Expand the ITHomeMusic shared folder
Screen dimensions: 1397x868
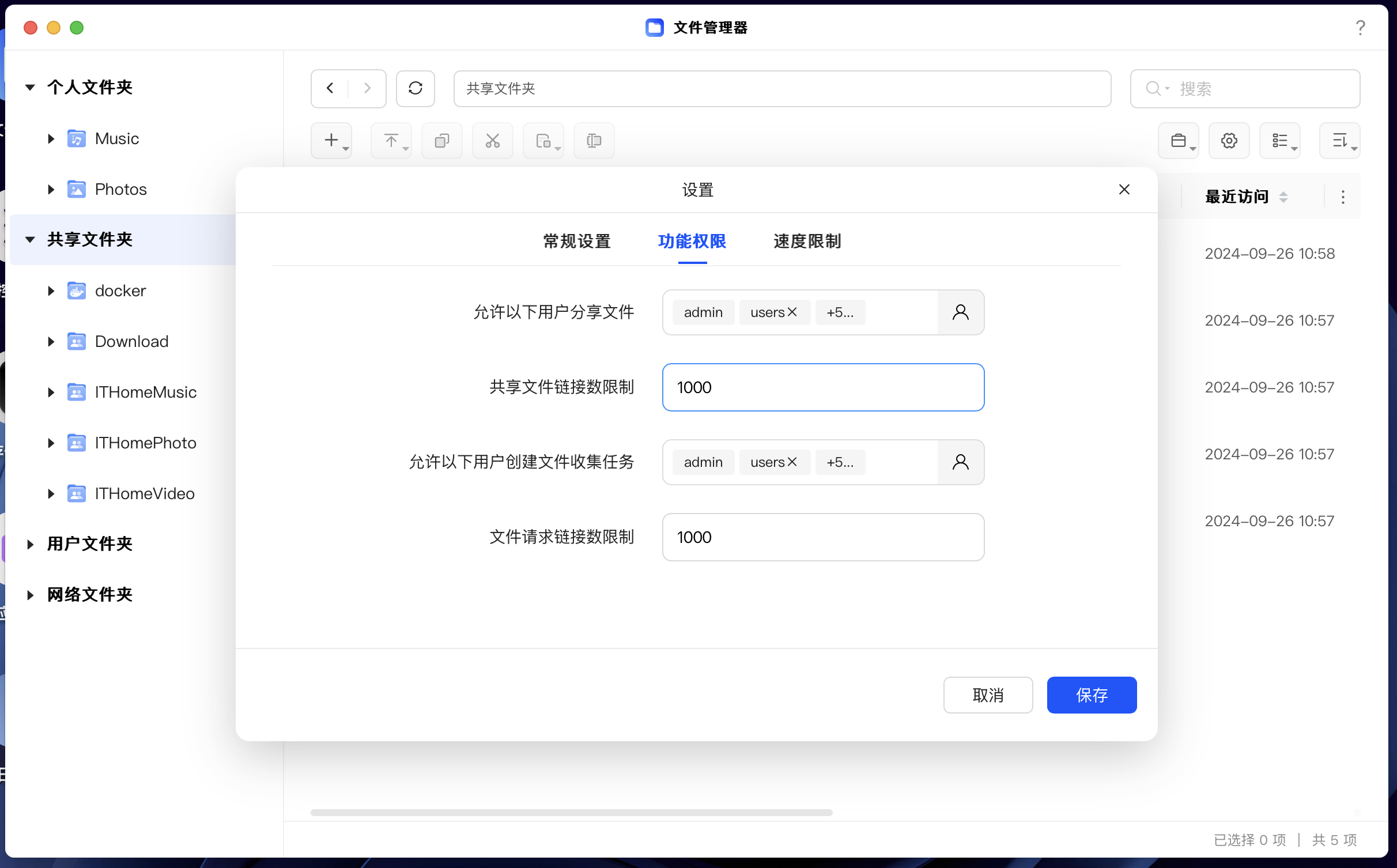pos(50,392)
